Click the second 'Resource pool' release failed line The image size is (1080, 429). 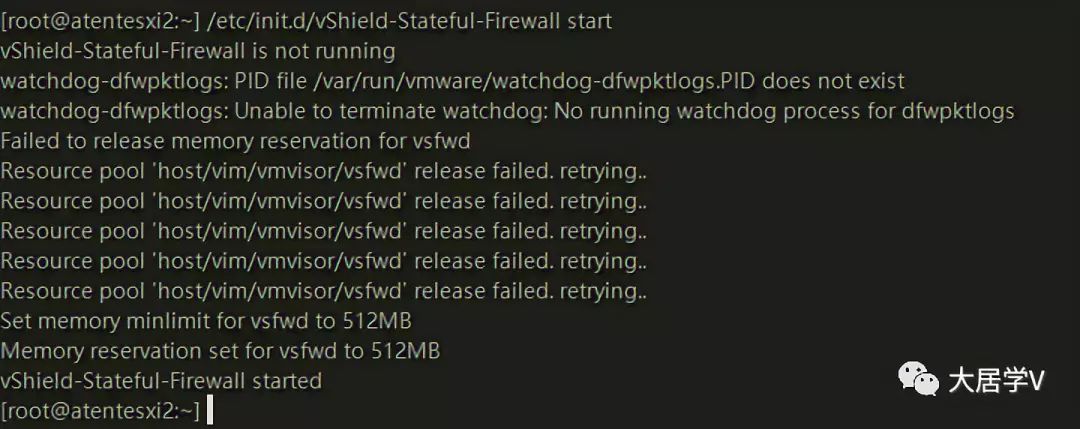pyautogui.click(x=324, y=201)
